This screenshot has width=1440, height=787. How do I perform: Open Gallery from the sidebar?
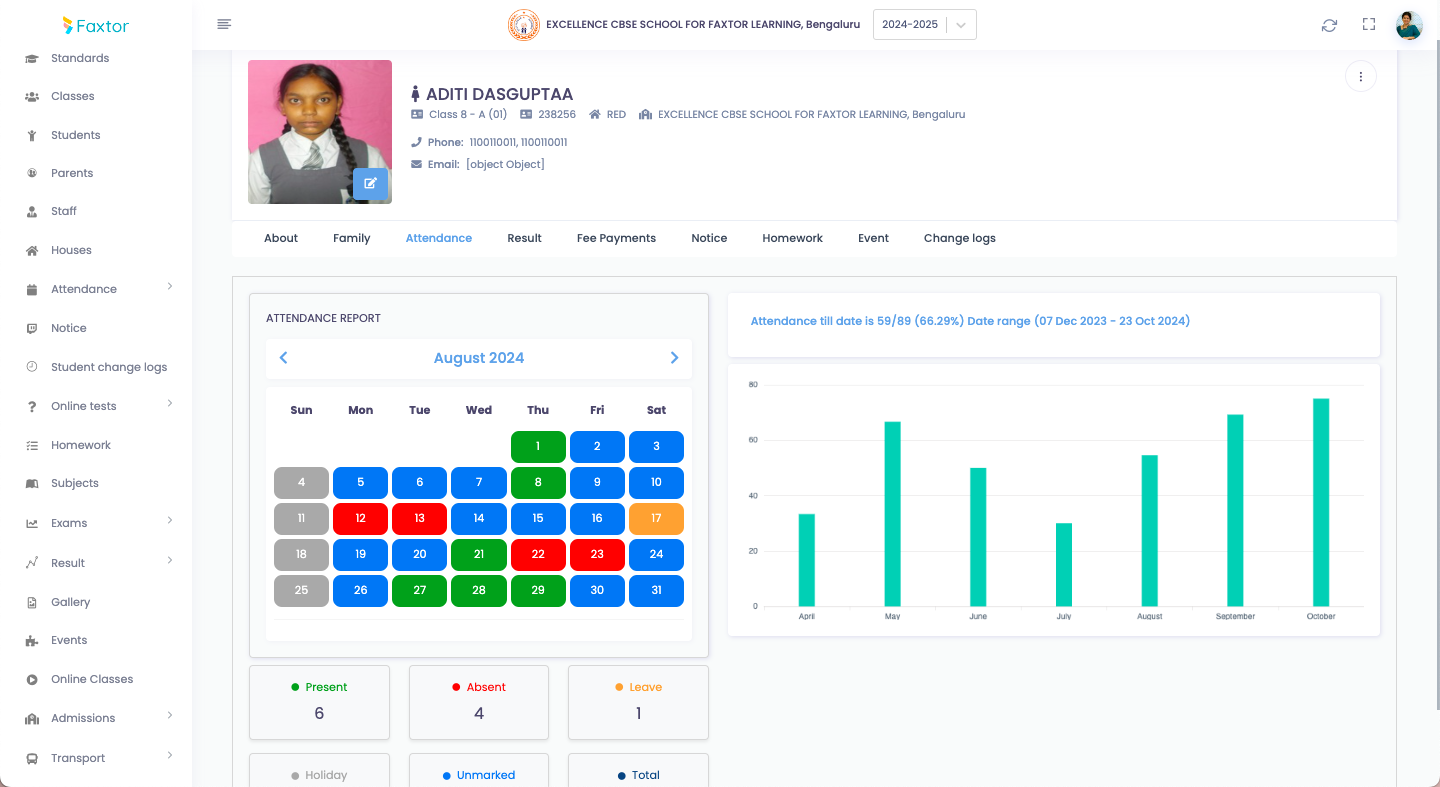[70, 602]
